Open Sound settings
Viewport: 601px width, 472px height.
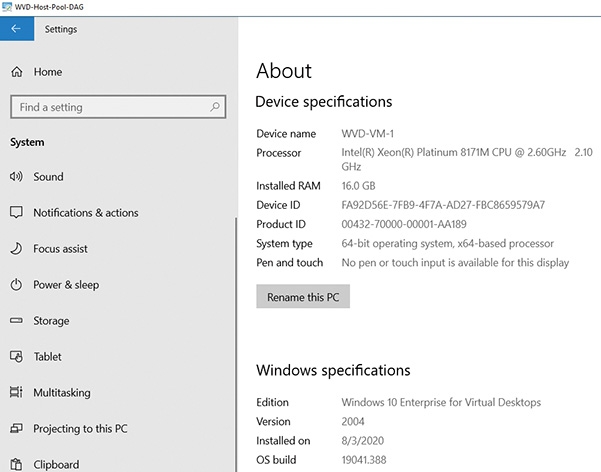pos(48,176)
